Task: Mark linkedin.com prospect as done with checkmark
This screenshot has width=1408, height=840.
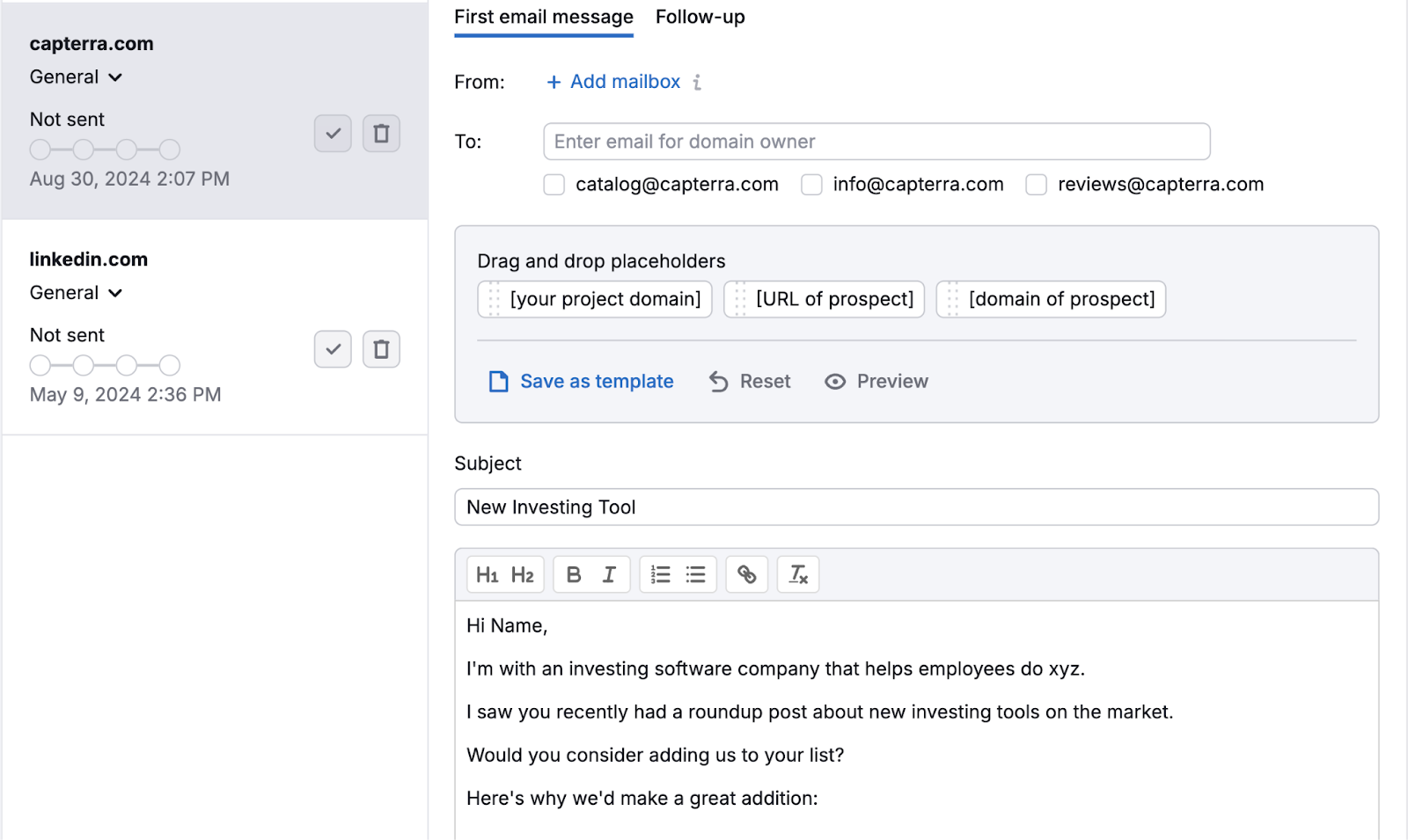Action: [333, 349]
